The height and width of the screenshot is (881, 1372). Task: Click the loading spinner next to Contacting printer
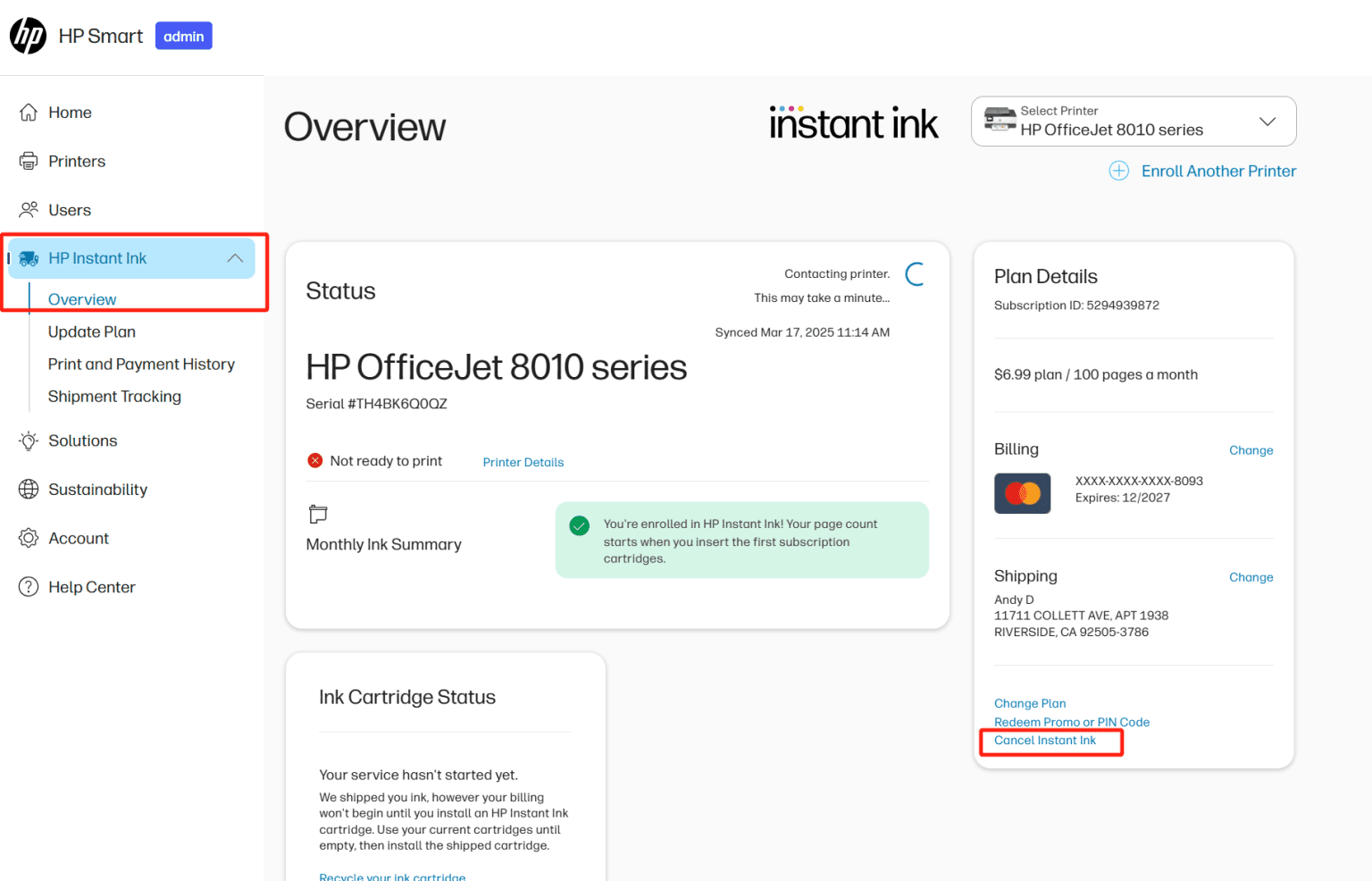point(915,274)
